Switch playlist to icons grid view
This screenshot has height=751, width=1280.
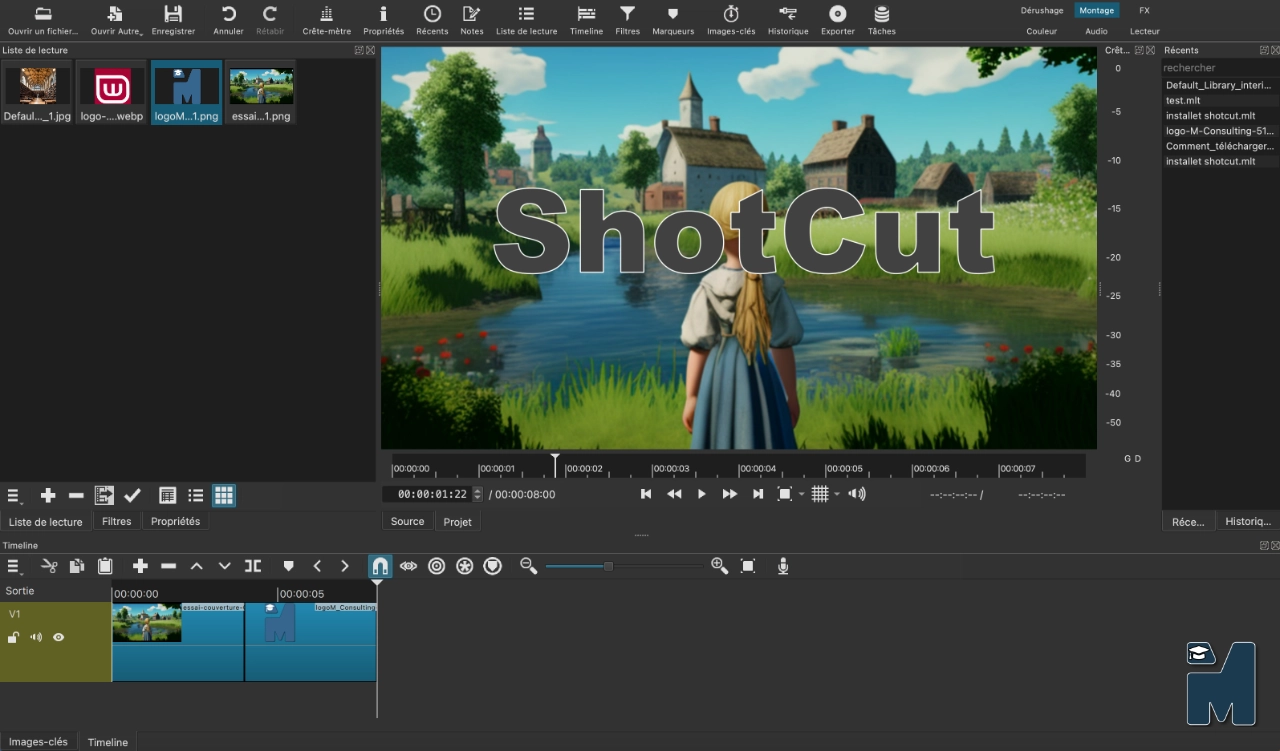point(224,495)
